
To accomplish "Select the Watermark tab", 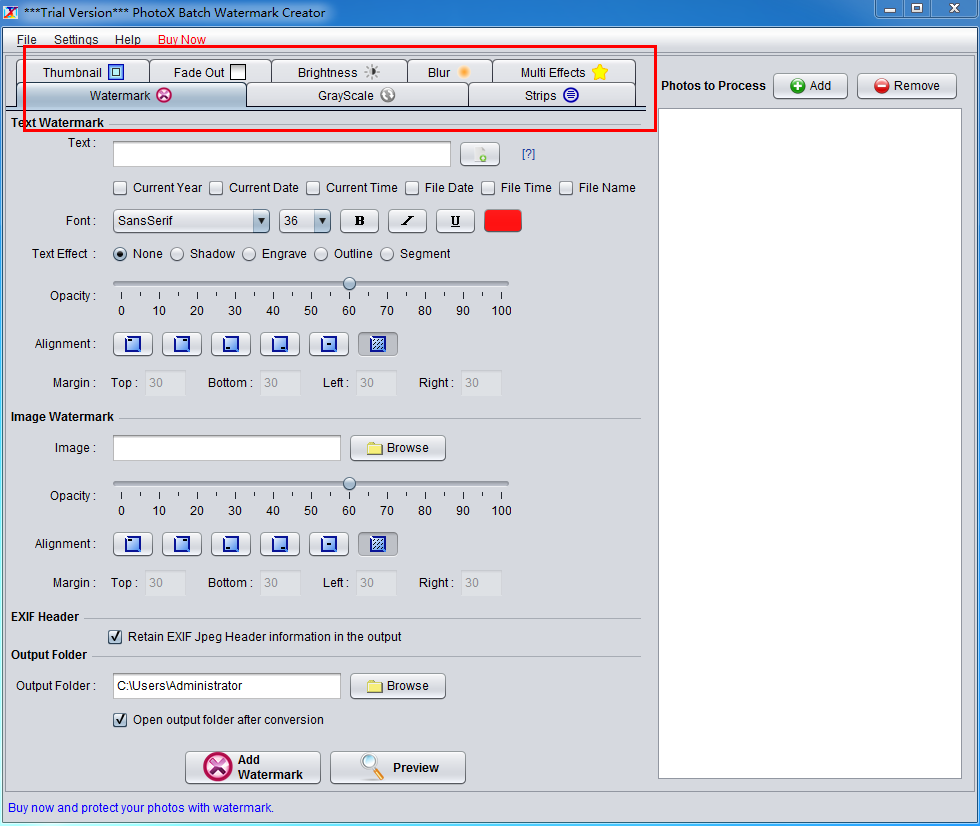I will point(130,95).
